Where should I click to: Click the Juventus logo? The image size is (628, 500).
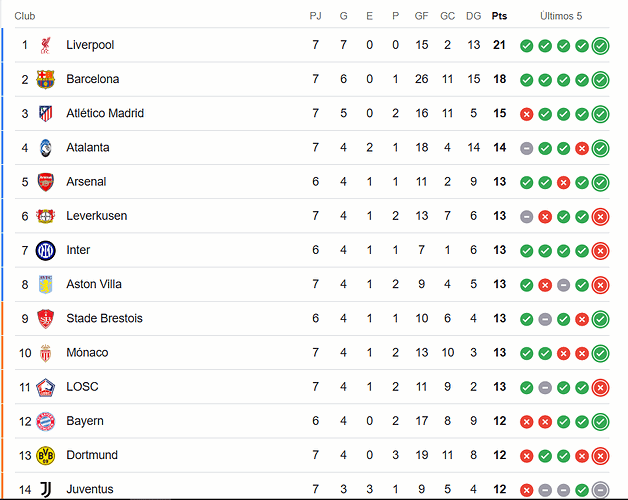[x=46, y=489]
